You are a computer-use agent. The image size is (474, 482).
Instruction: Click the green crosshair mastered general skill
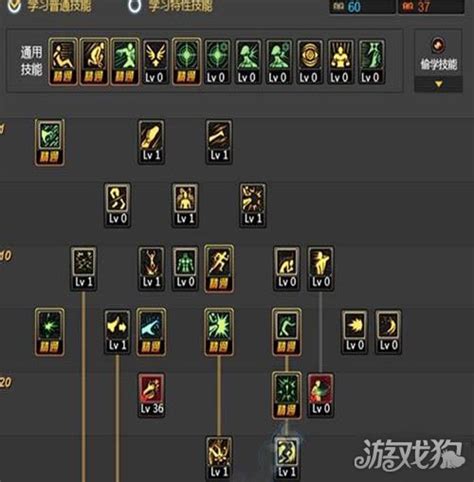coord(186,62)
